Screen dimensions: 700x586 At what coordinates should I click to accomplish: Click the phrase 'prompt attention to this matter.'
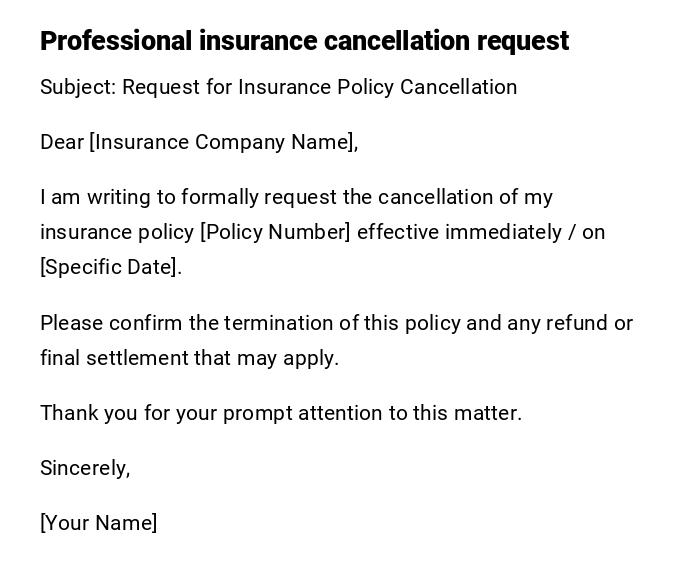pos(372,413)
